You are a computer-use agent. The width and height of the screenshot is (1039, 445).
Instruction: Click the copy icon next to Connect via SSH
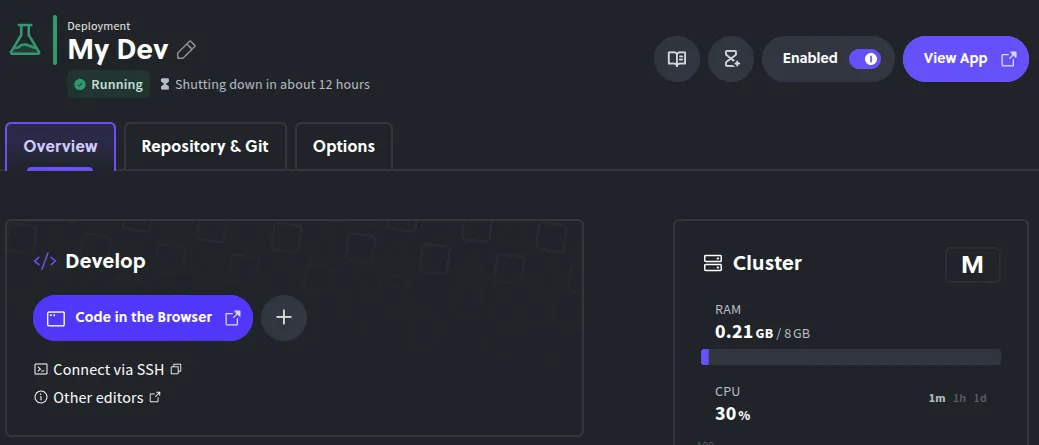(x=176, y=369)
